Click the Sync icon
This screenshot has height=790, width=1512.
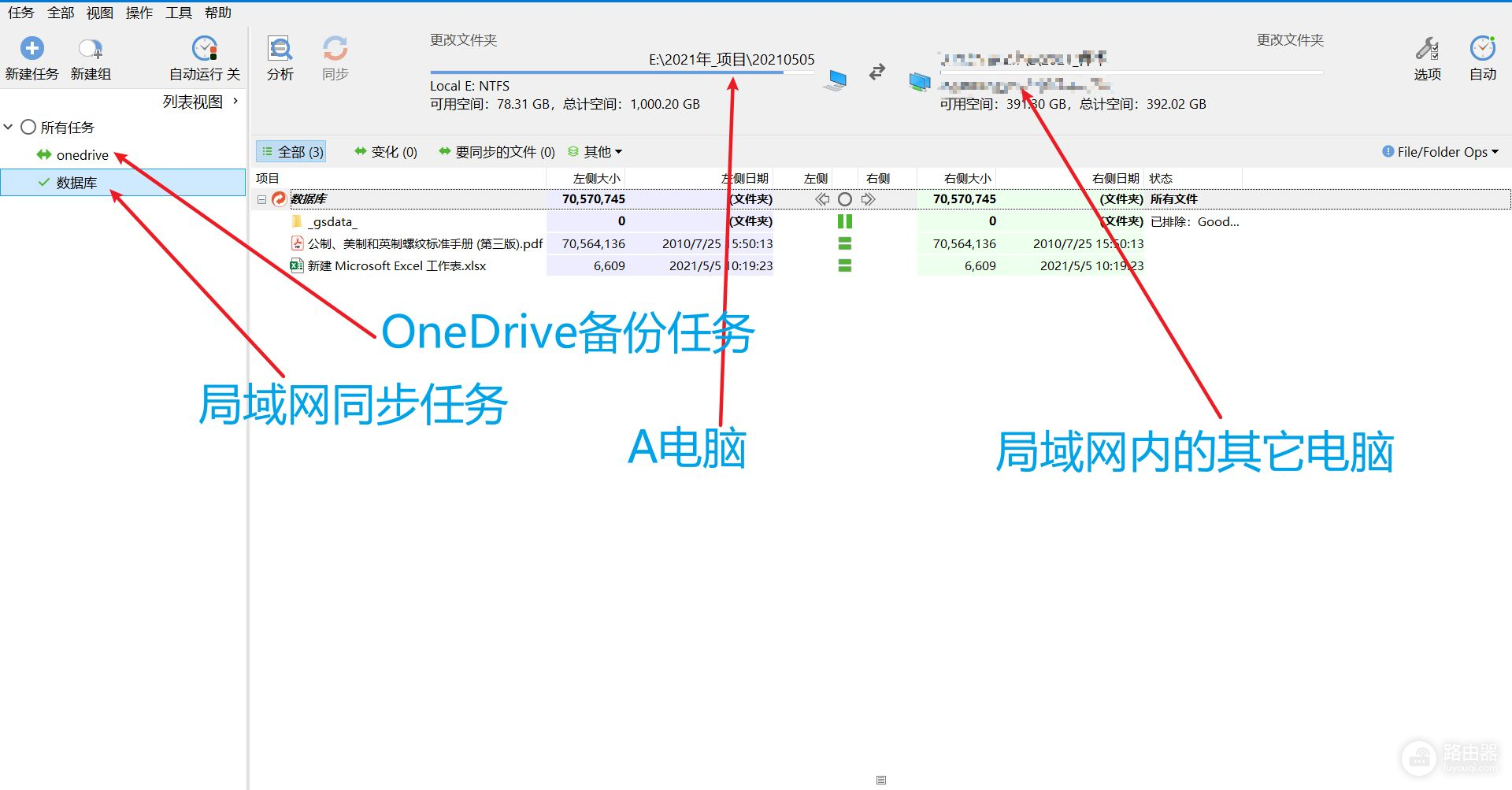pos(335,49)
